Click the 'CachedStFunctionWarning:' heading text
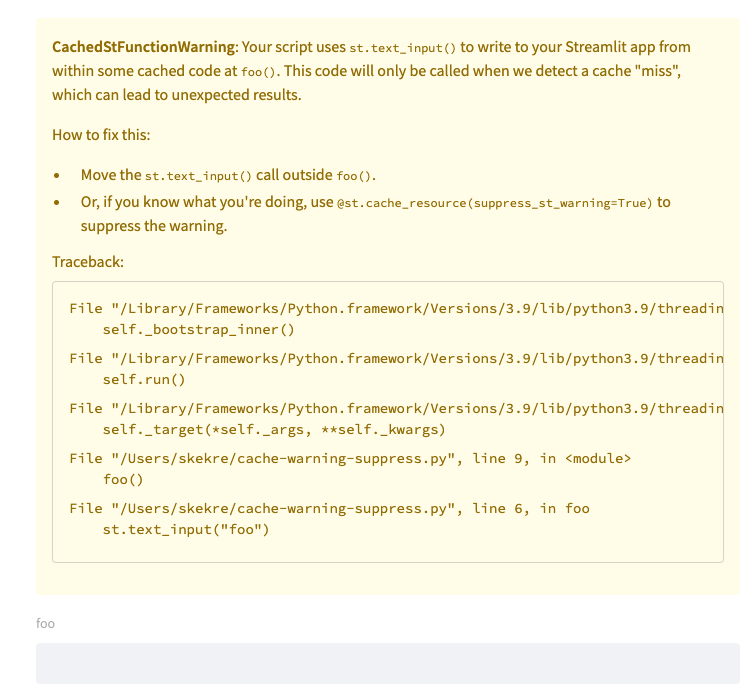The height and width of the screenshot is (697, 755). click(145, 47)
